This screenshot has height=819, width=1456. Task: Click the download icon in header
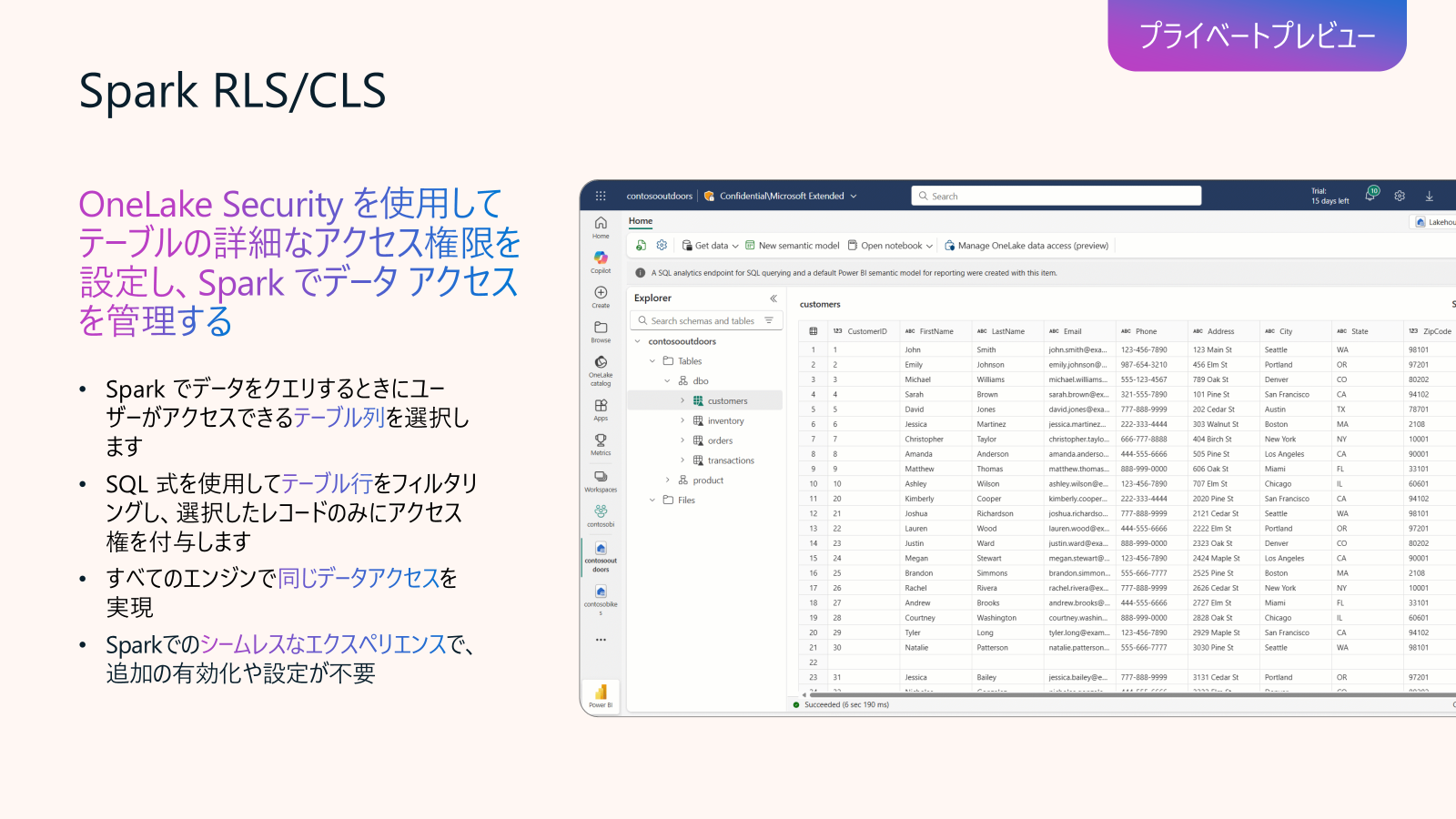coord(1429,196)
